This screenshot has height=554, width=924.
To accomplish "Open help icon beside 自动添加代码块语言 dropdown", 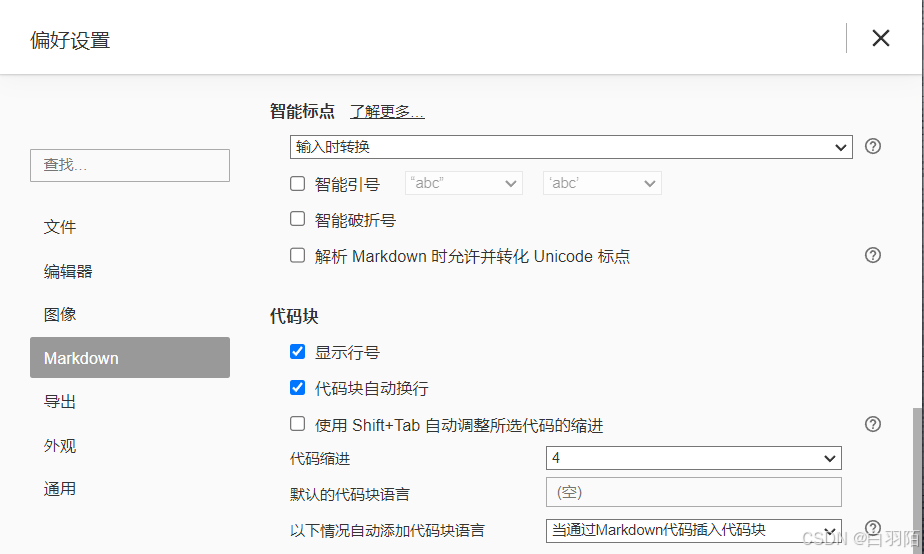I will (x=873, y=527).
